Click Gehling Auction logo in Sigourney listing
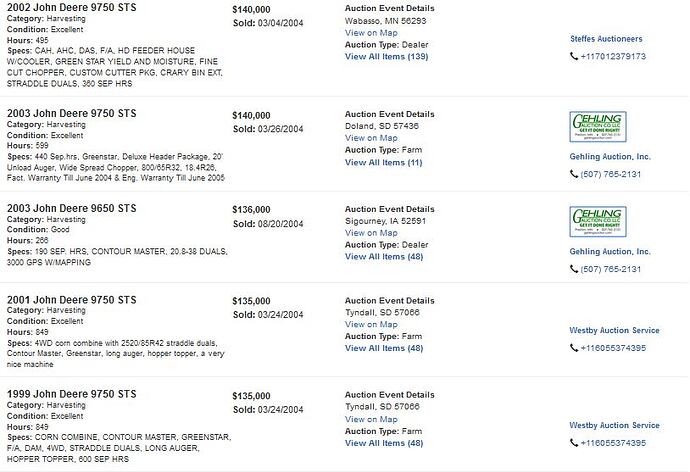The image size is (690, 472). [598, 222]
